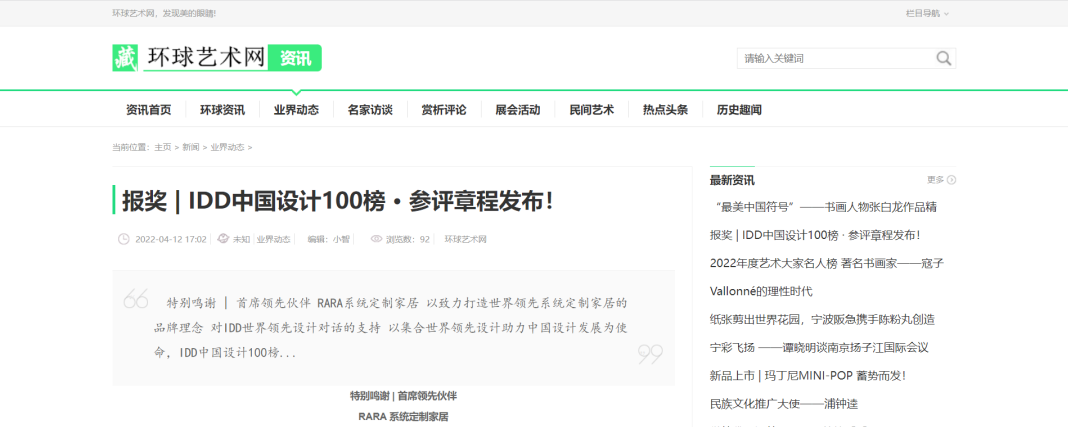Click the RARA 系统定制家居 bold line
Viewport: 1068px width, 427px height.
tap(403, 417)
